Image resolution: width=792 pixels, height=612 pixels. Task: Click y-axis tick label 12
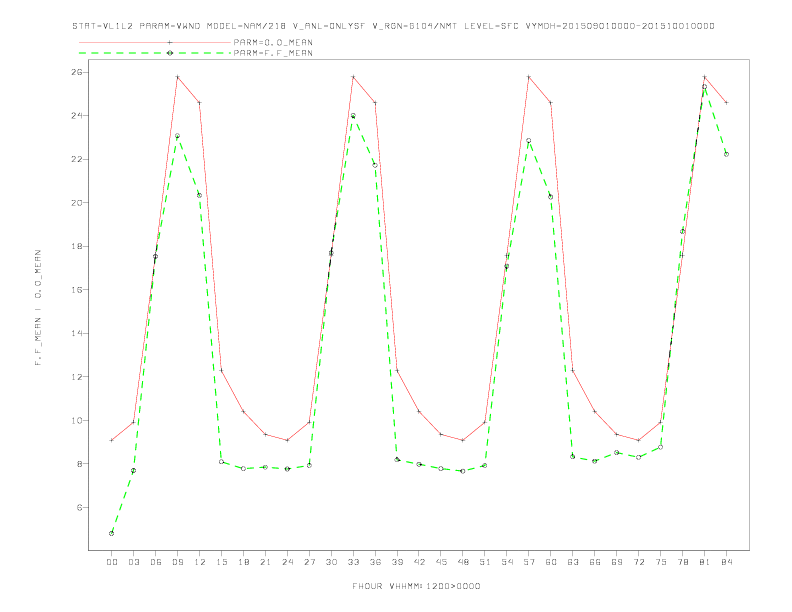point(79,377)
